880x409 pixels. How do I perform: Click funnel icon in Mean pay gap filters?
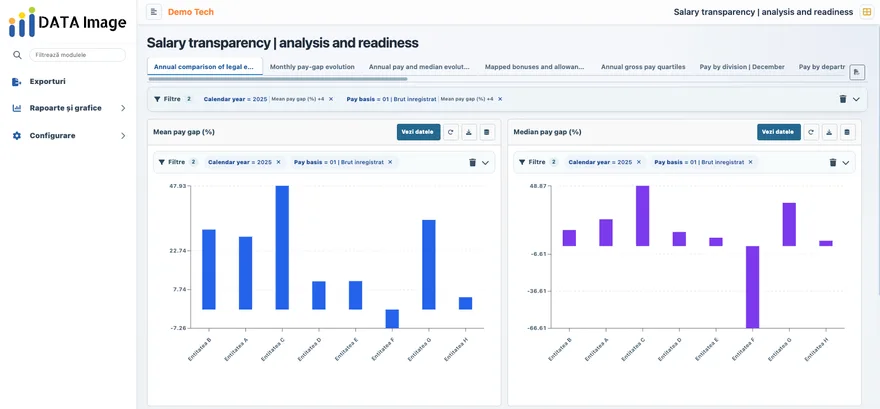[x=162, y=162]
